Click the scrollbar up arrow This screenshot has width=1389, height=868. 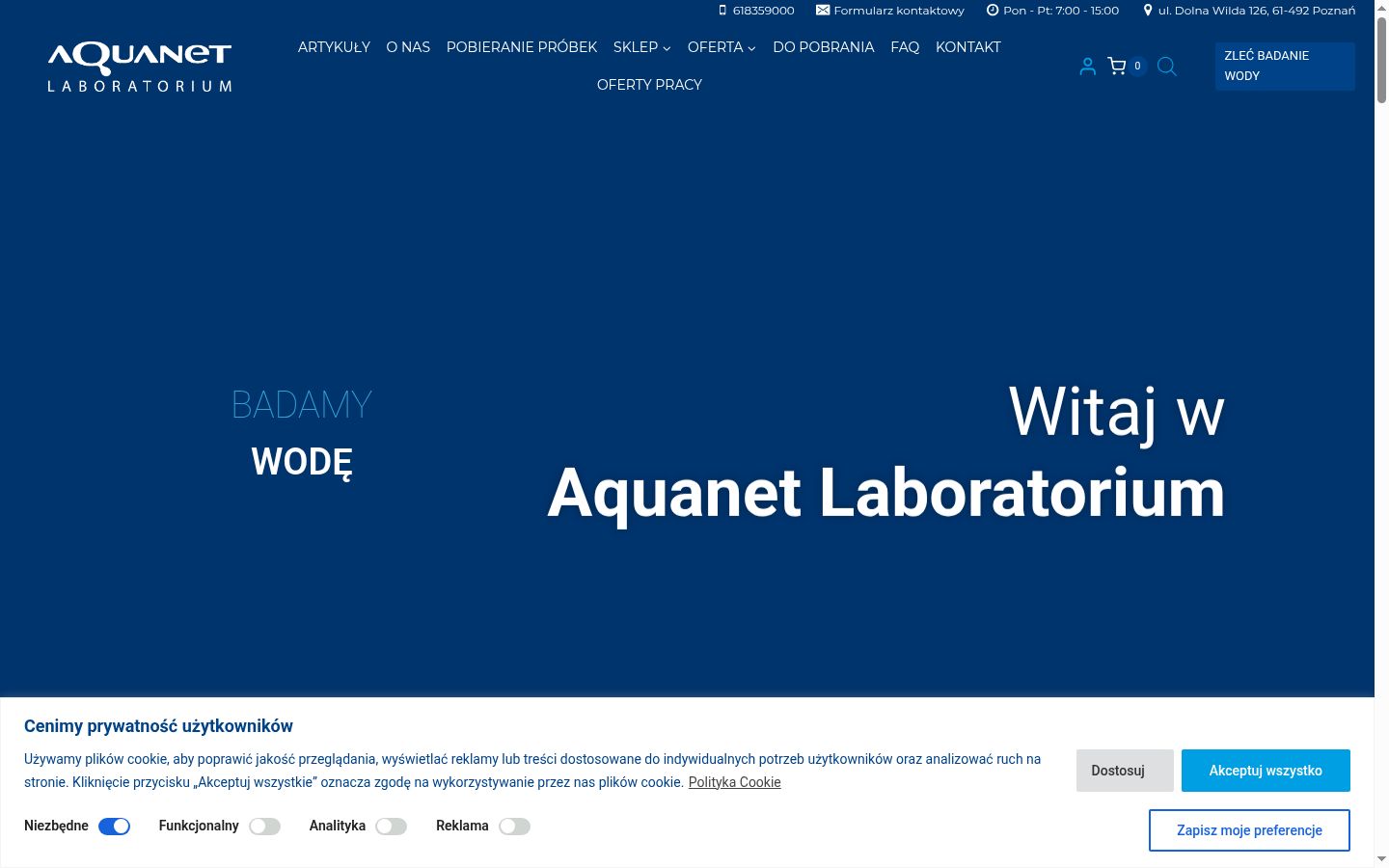tap(1381, 7)
